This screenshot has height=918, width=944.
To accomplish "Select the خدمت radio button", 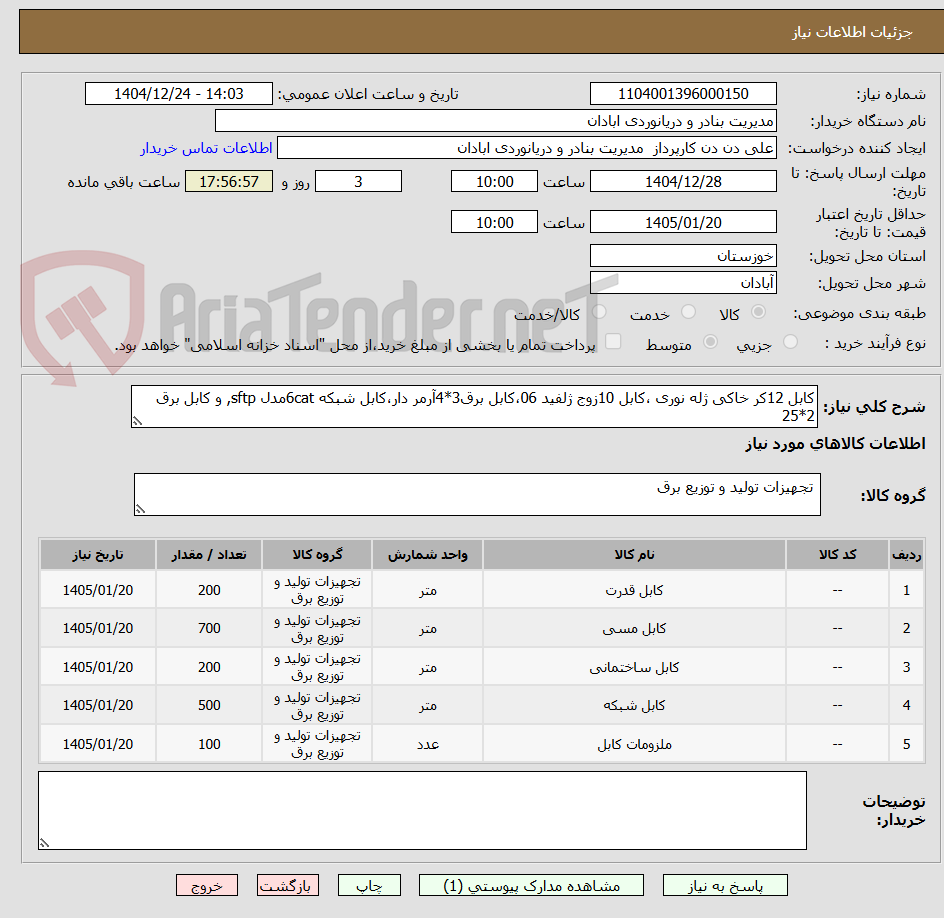I will (688, 312).
